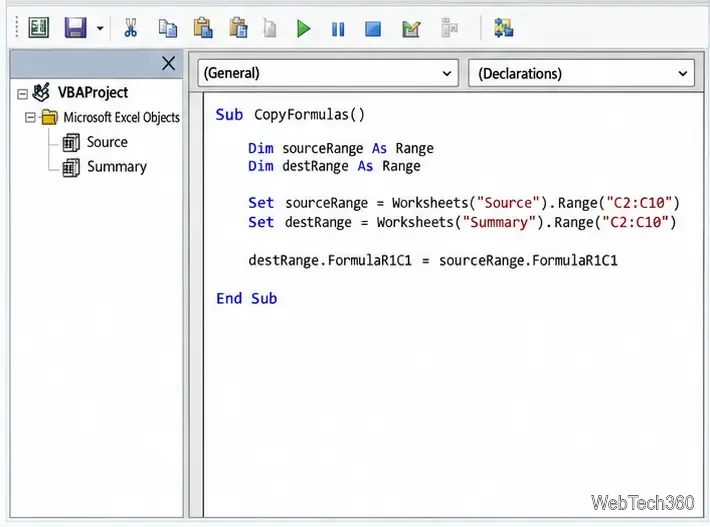Image resolution: width=710 pixels, height=527 pixels.
Task: Select the Source worksheet object
Action: [107, 142]
